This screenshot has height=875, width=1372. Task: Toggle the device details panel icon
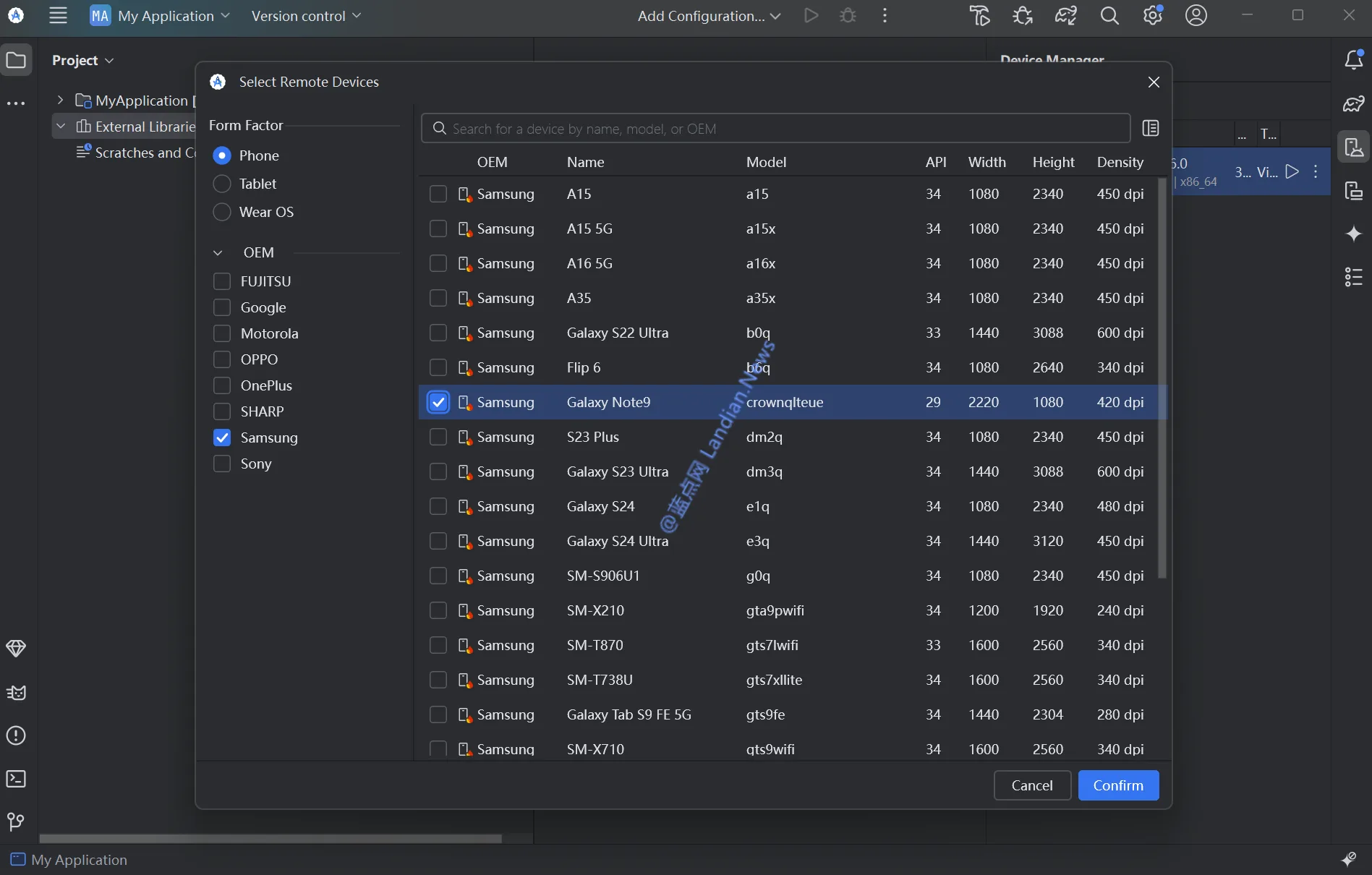(1150, 129)
